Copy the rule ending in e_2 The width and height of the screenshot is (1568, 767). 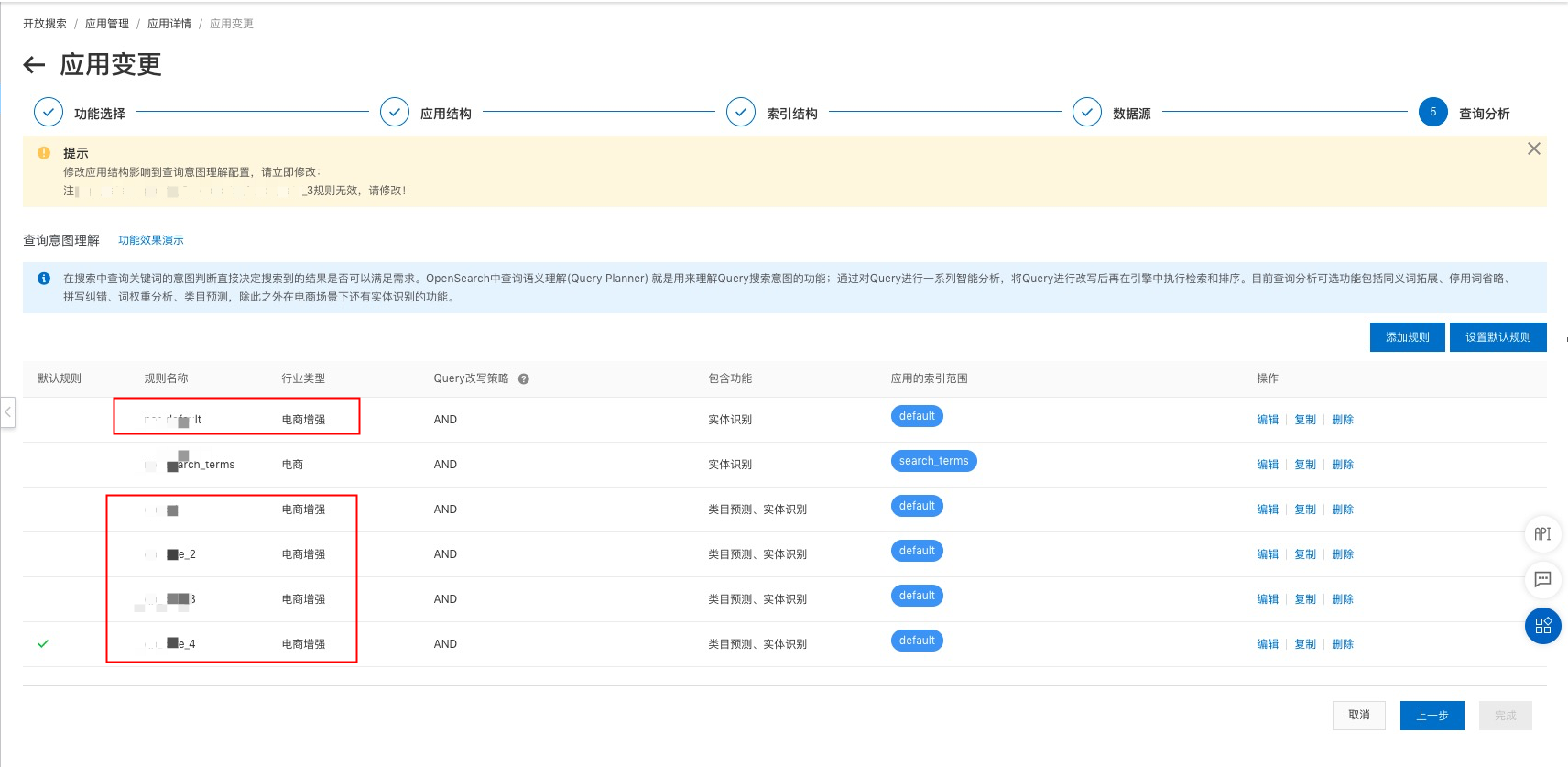[1305, 554]
